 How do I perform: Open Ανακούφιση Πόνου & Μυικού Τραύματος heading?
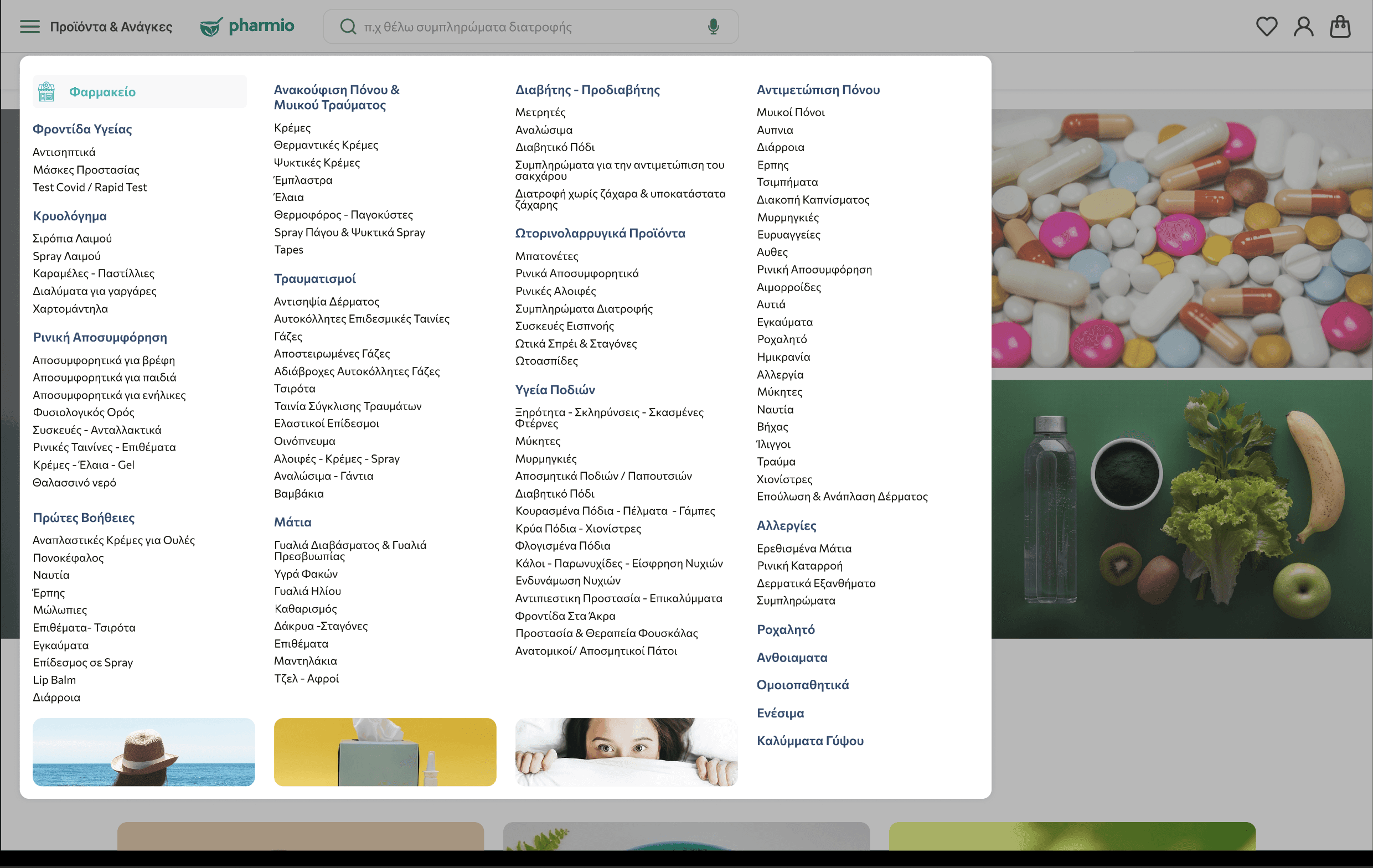337,97
